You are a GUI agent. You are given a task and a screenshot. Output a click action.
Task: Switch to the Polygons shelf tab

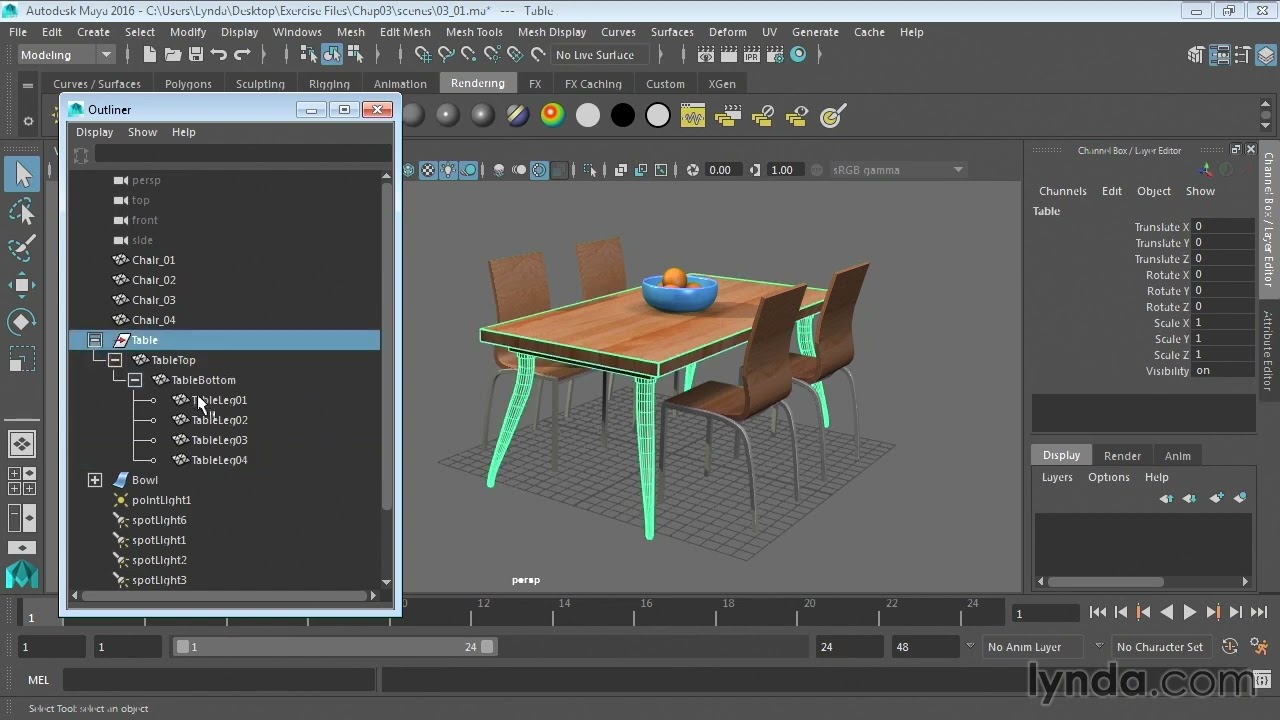(188, 84)
